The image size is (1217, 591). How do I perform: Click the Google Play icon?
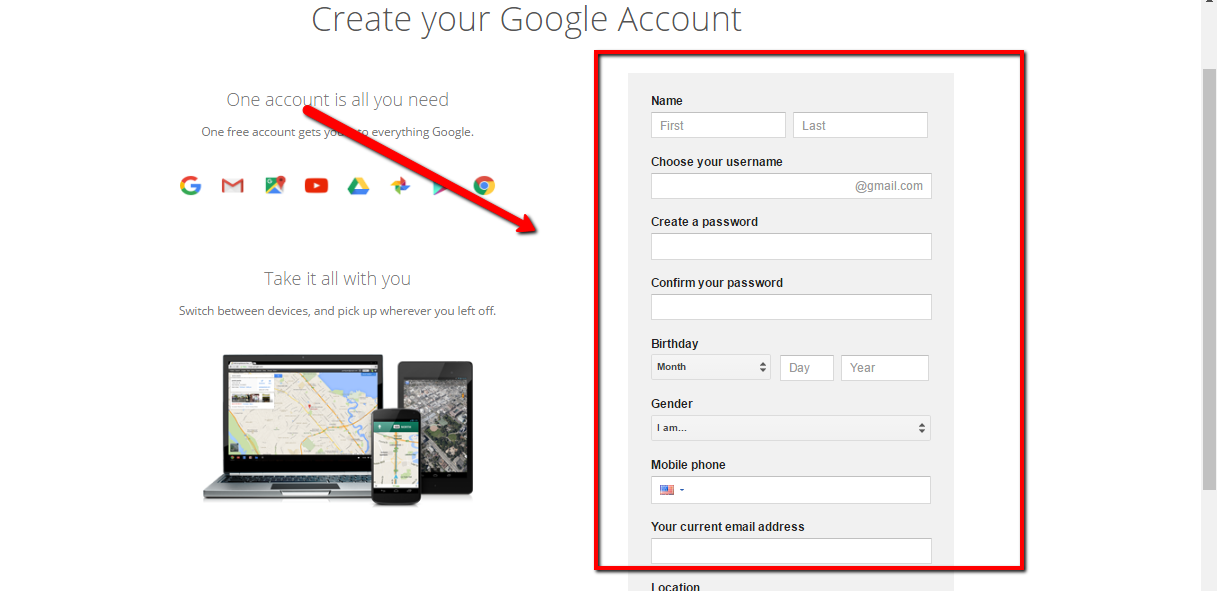(x=442, y=185)
